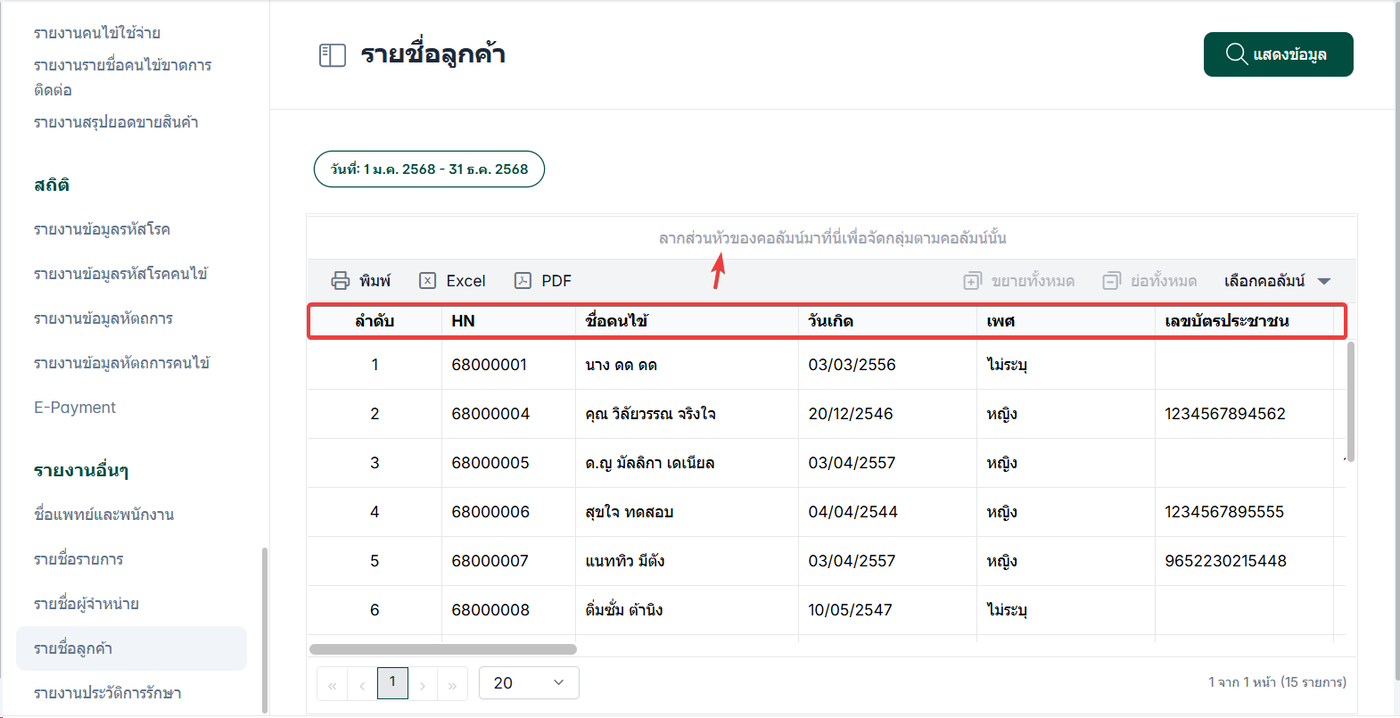Click HN cell 68000004
This screenshot has width=1400, height=718.
click(490, 413)
